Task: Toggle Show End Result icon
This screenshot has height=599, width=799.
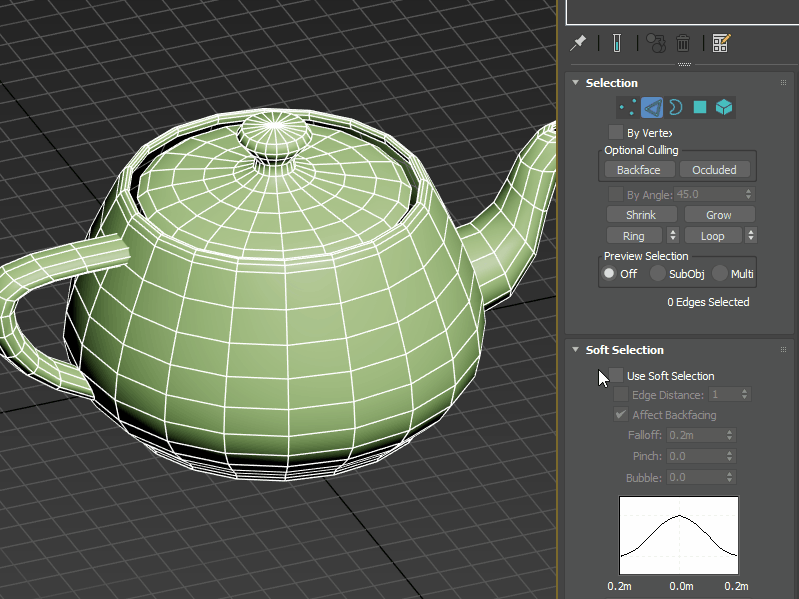Action: coord(617,43)
